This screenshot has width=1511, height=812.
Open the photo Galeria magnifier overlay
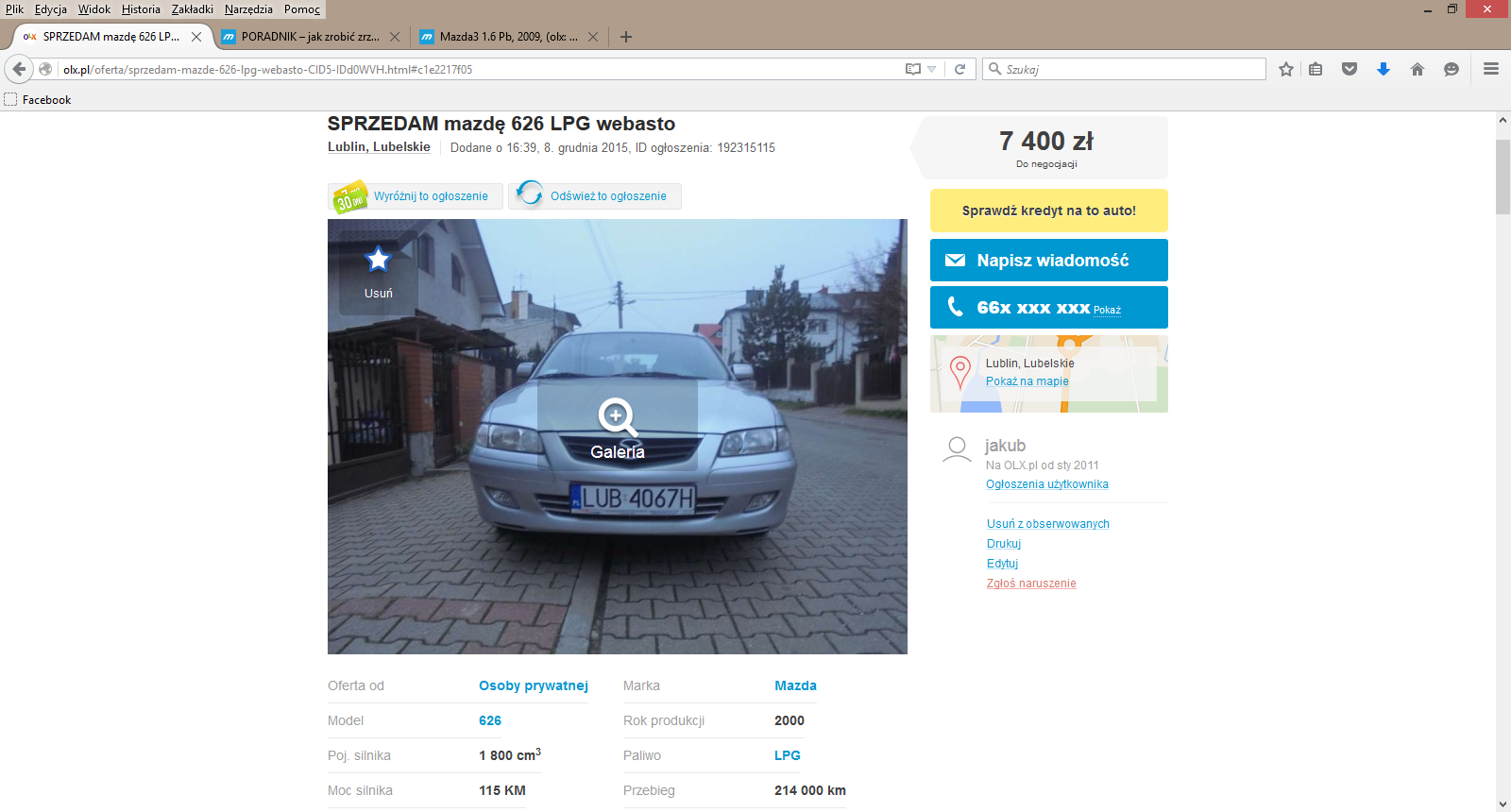(x=618, y=426)
